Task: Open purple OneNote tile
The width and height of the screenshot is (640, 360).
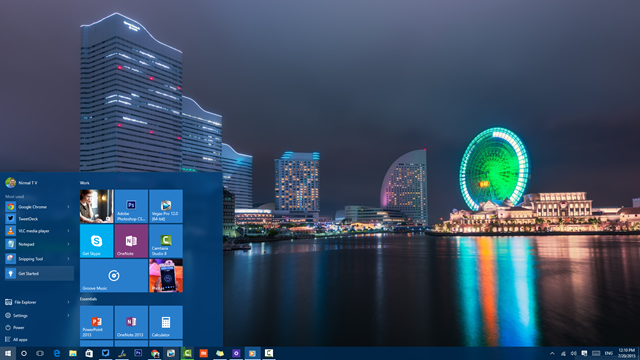Action: tap(131, 241)
